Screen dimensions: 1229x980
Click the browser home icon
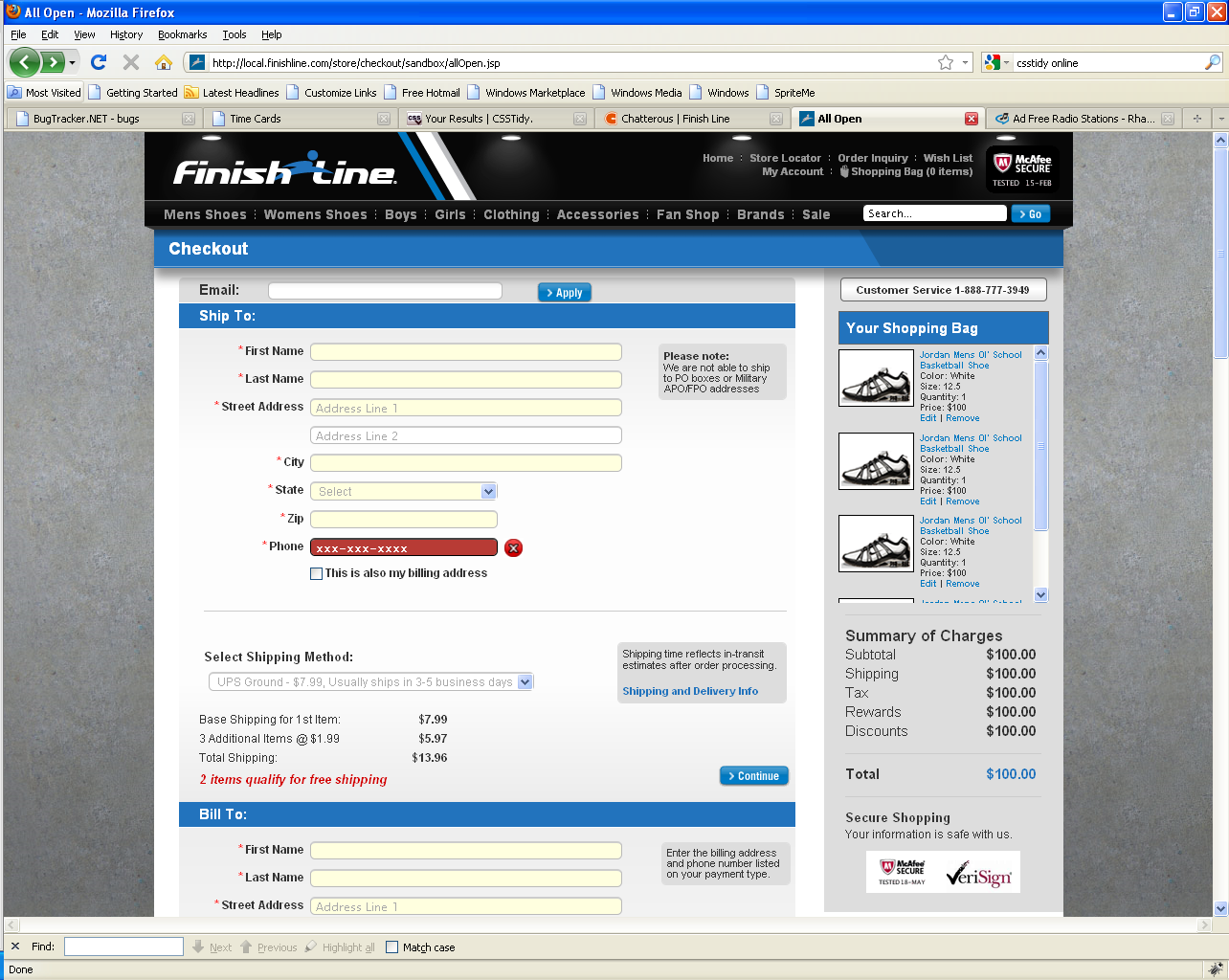click(164, 62)
